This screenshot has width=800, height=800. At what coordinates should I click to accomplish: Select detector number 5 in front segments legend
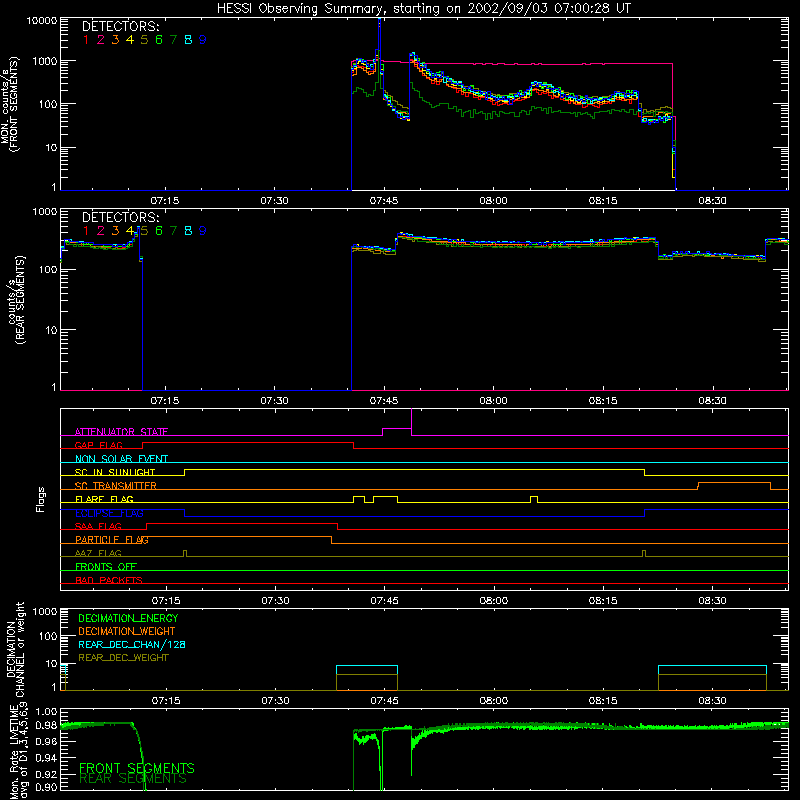tap(144, 40)
